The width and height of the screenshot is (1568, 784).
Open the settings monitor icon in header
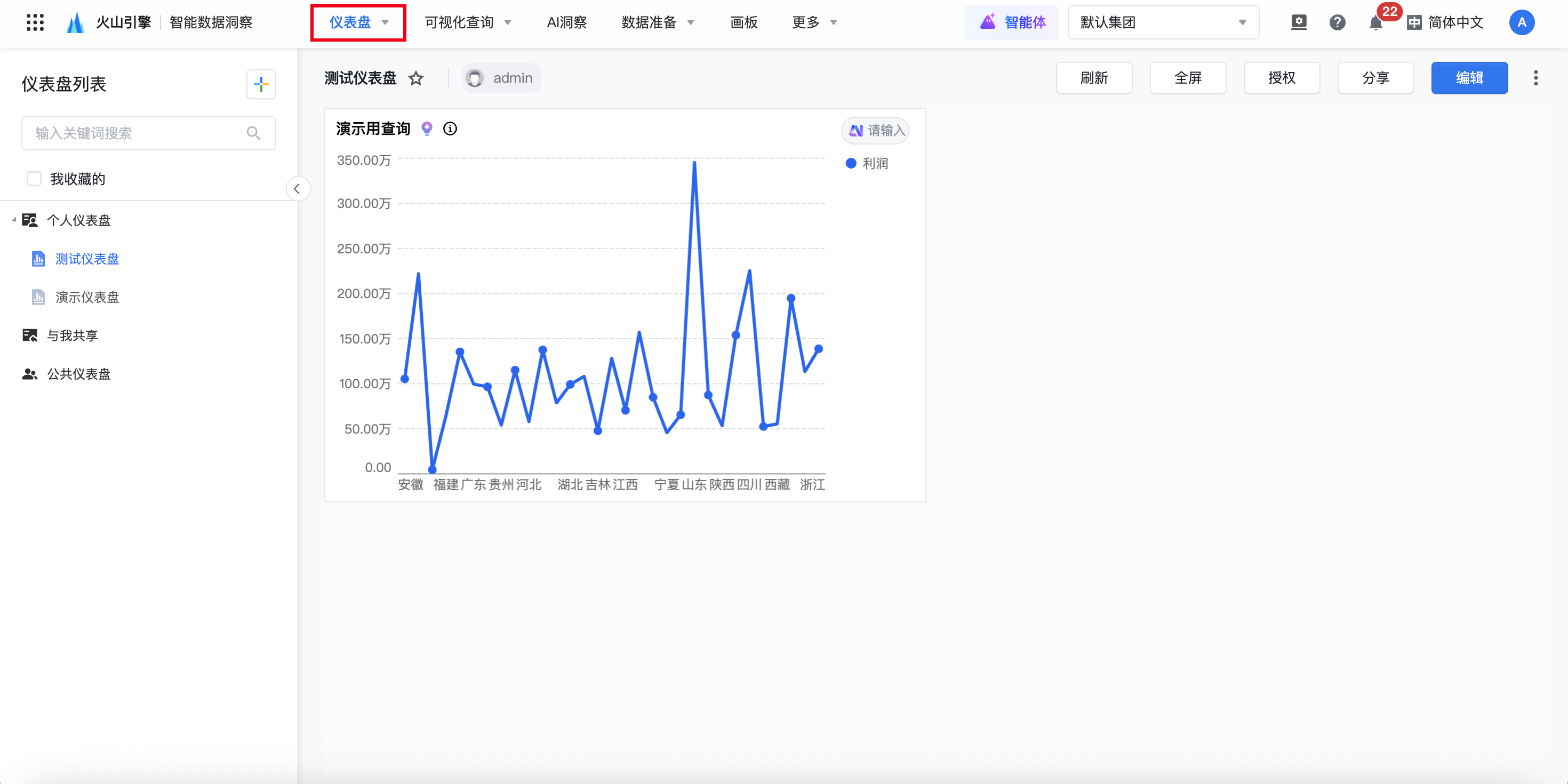1298,22
